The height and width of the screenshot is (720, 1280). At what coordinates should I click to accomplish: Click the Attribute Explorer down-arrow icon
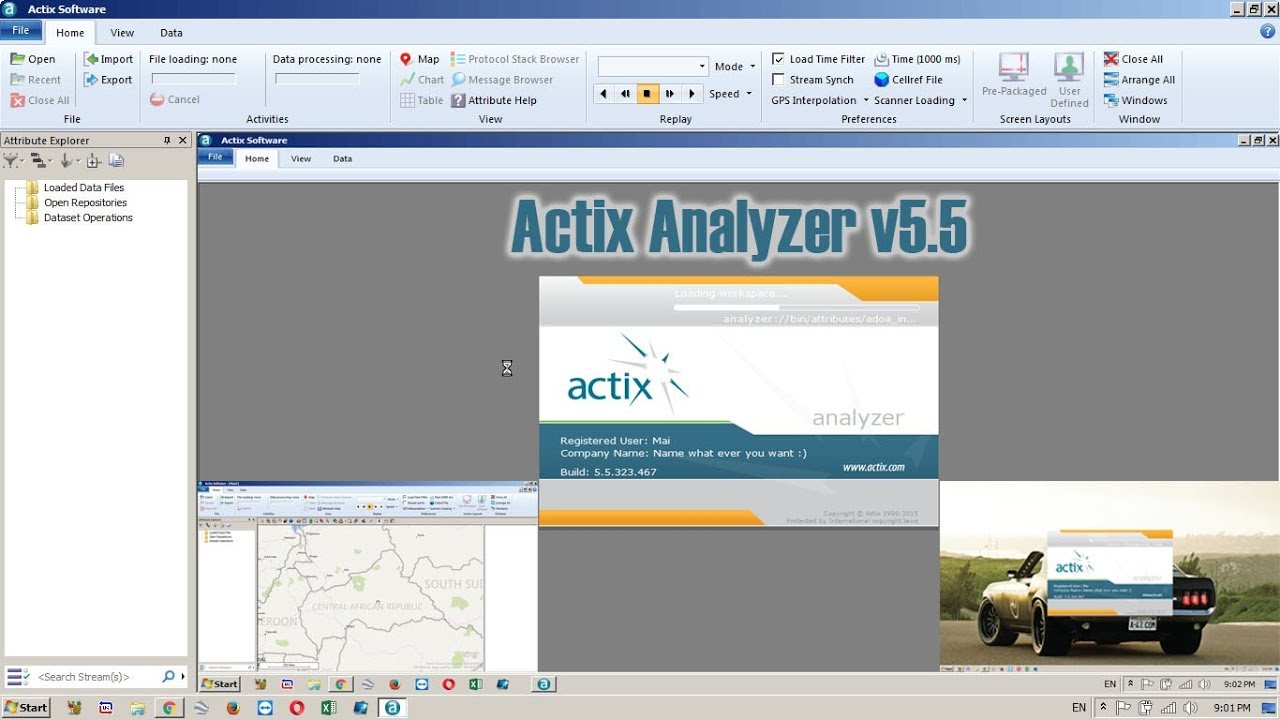[x=66, y=160]
